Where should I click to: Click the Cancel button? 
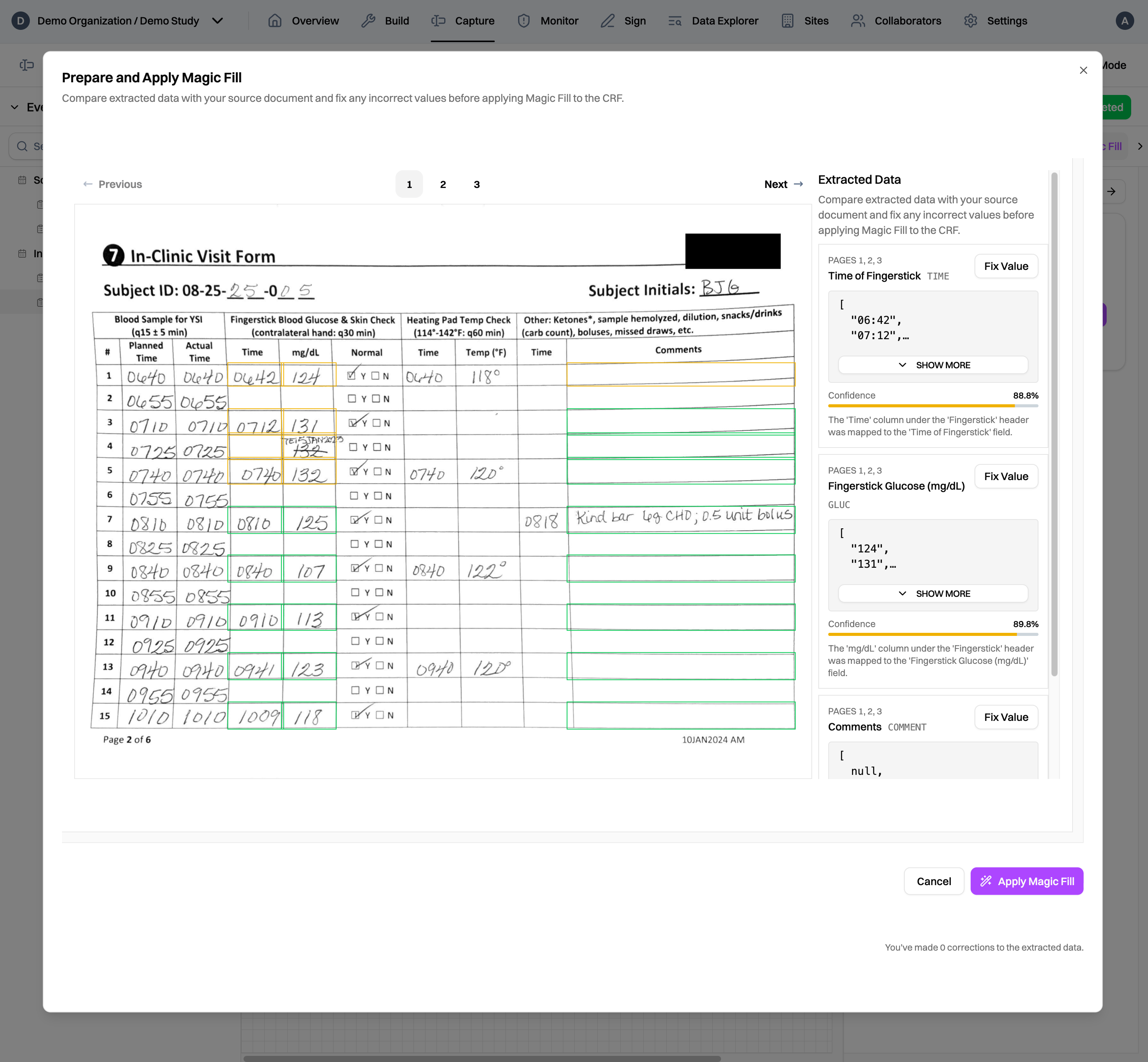pos(933,881)
